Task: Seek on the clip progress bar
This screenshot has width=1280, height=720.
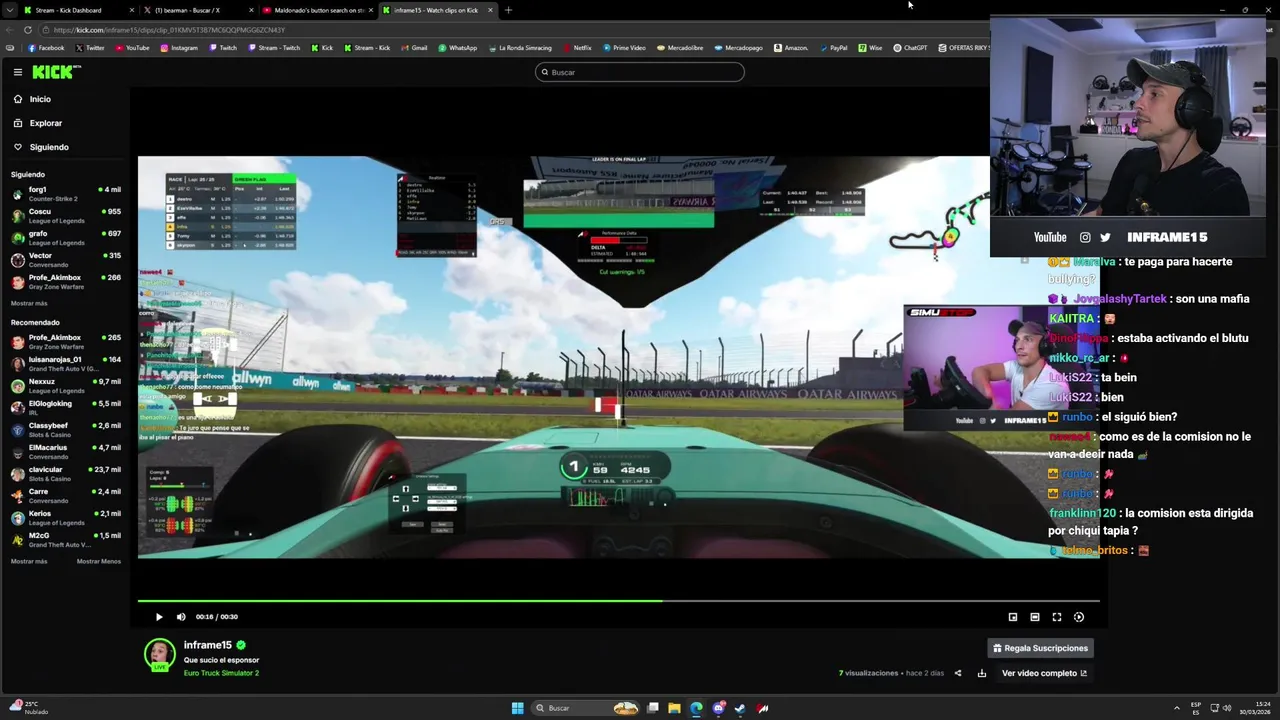Action: (x=619, y=601)
